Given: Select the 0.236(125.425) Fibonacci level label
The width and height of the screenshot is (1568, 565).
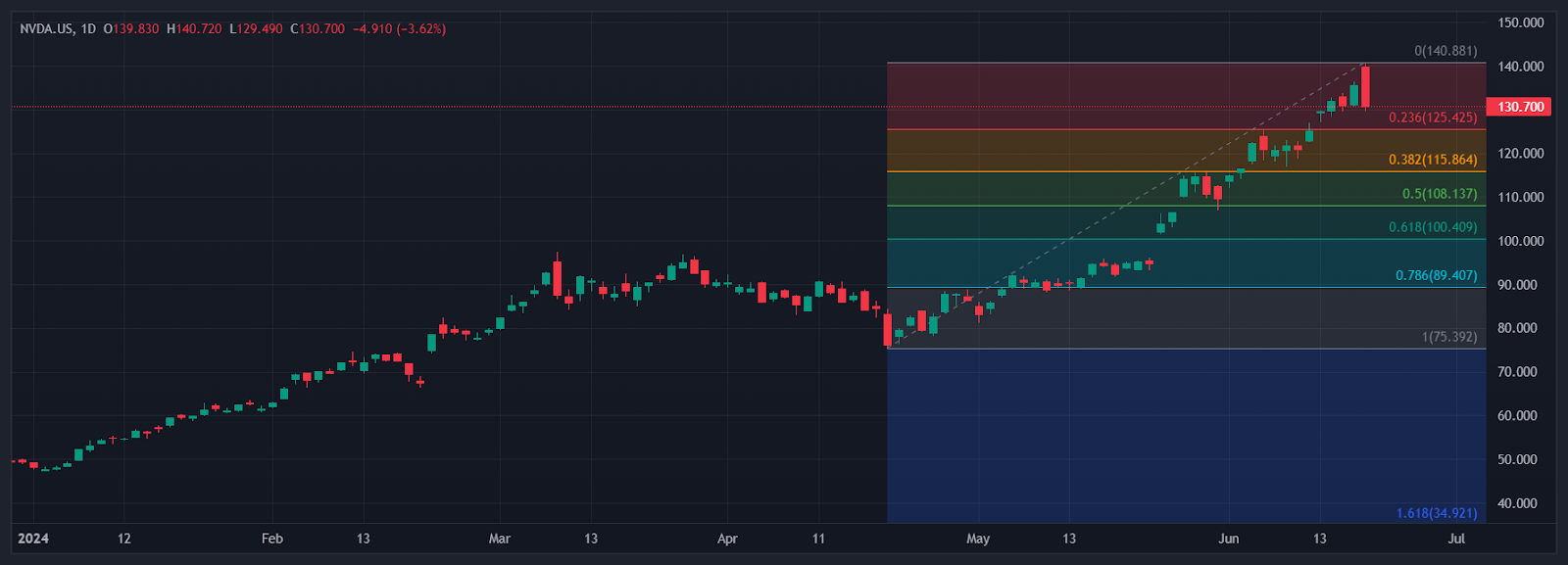Looking at the screenshot, I should click(x=1432, y=118).
